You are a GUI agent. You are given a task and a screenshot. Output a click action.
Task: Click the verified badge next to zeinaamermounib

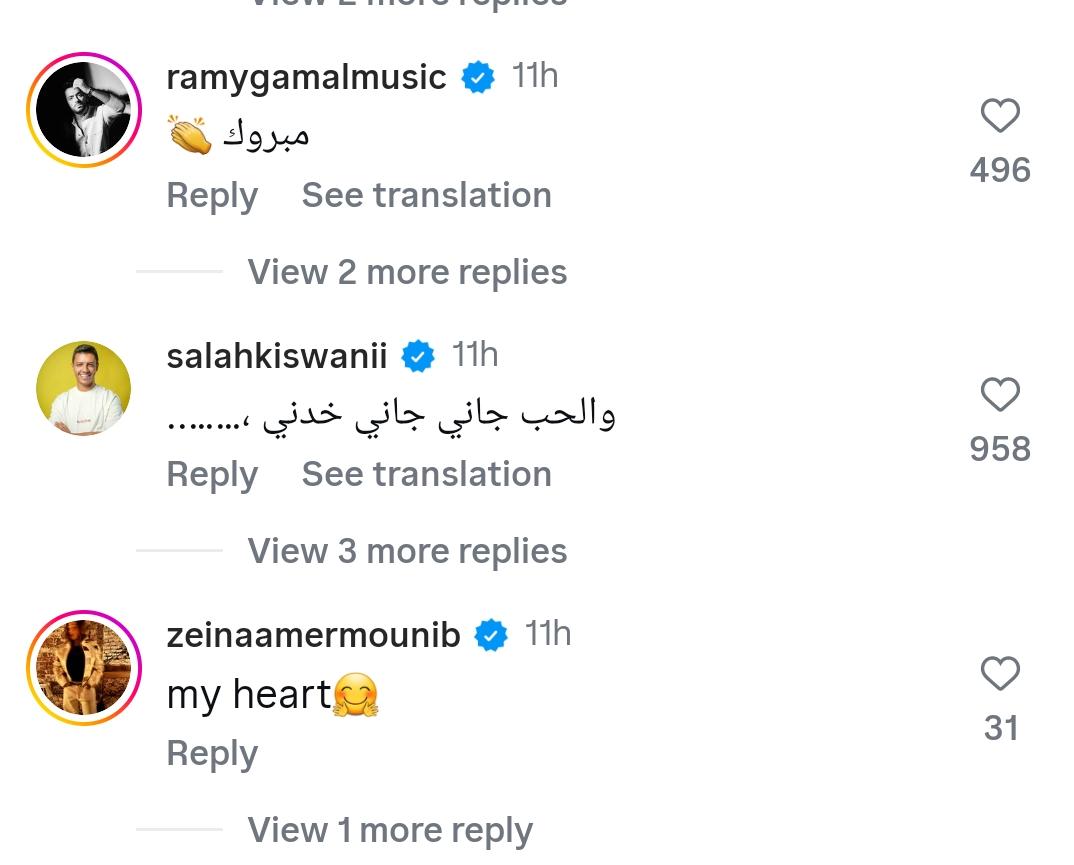[491, 633]
